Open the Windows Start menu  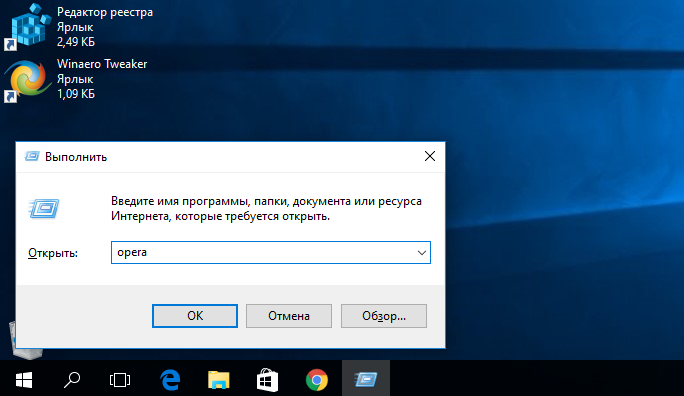point(24,379)
